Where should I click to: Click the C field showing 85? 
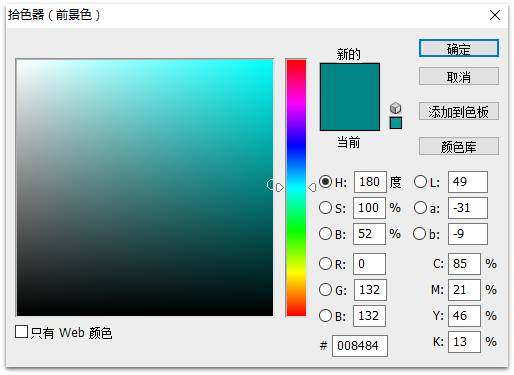coord(464,264)
